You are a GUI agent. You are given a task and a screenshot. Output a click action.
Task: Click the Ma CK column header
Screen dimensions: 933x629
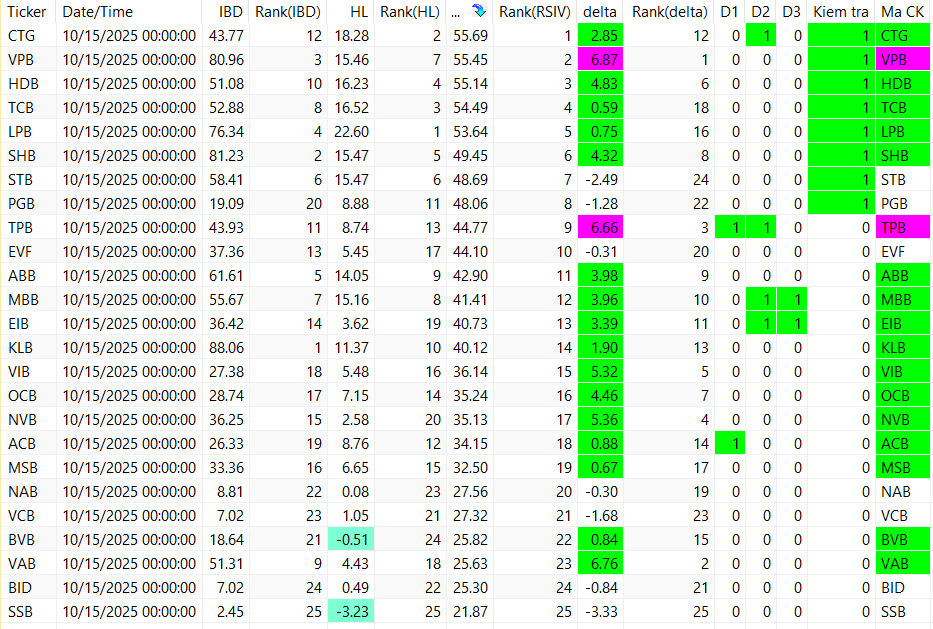pyautogui.click(x=902, y=12)
